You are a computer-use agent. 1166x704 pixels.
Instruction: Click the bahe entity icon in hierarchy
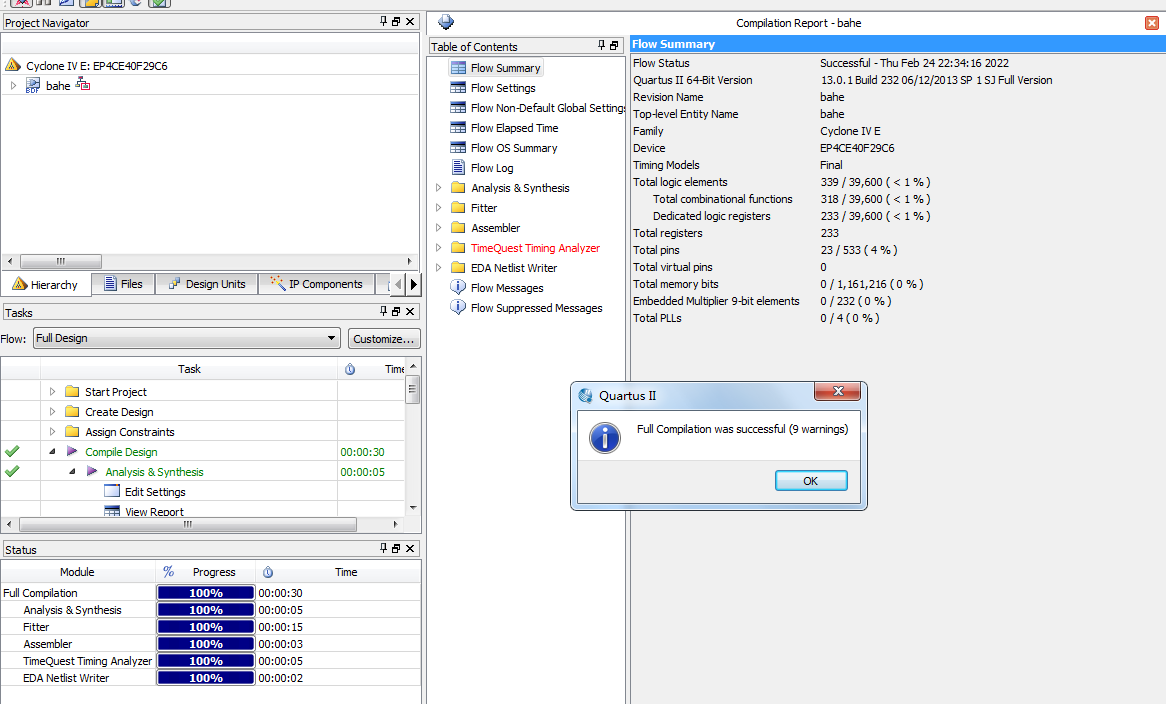pyautogui.click(x=32, y=86)
